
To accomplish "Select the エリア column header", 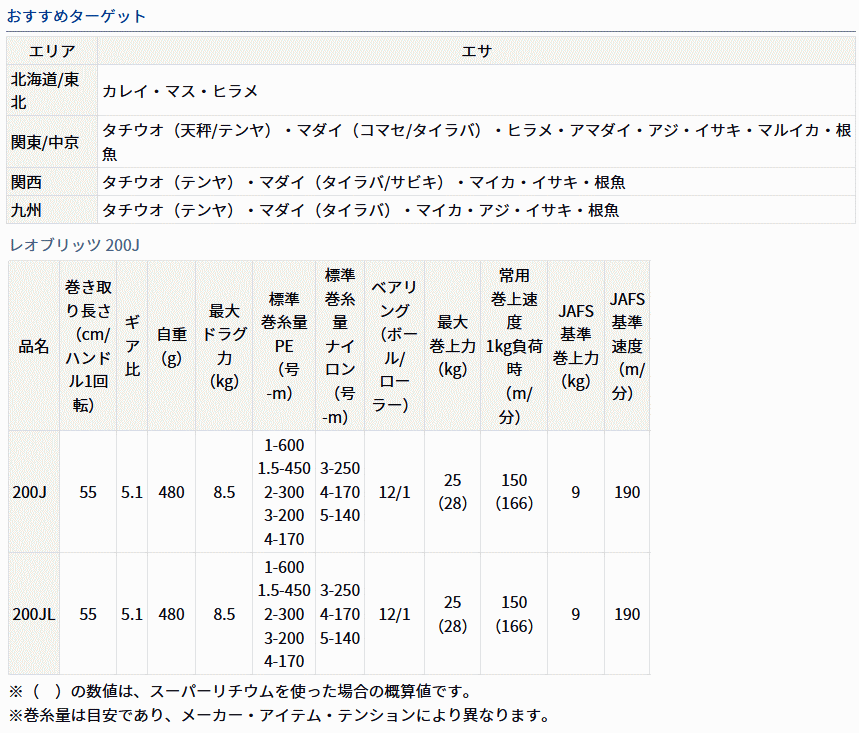I will (52, 51).
